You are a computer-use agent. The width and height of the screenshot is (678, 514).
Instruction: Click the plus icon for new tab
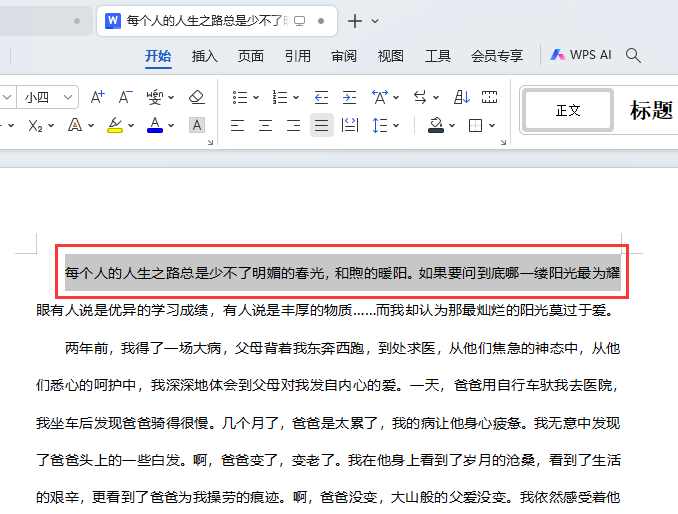pos(355,21)
